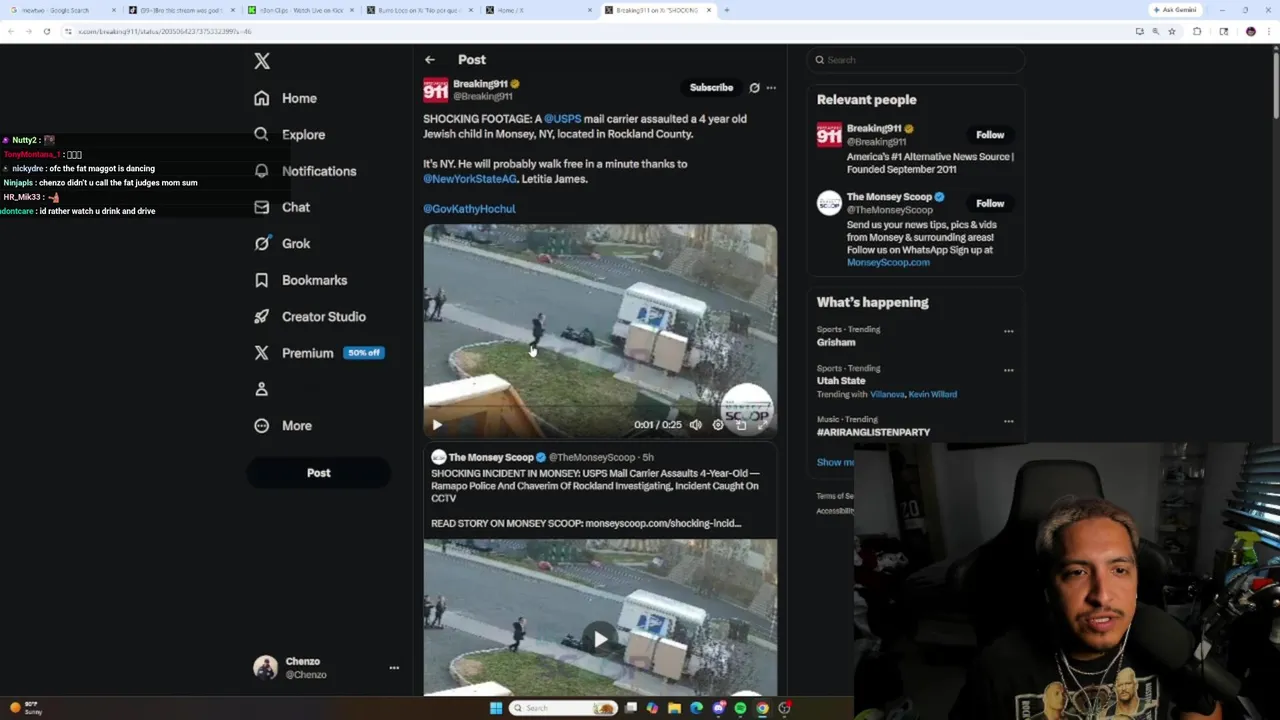The width and height of the screenshot is (1280, 720).
Task: Open MonseyScoop.com link
Action: [x=888, y=262]
